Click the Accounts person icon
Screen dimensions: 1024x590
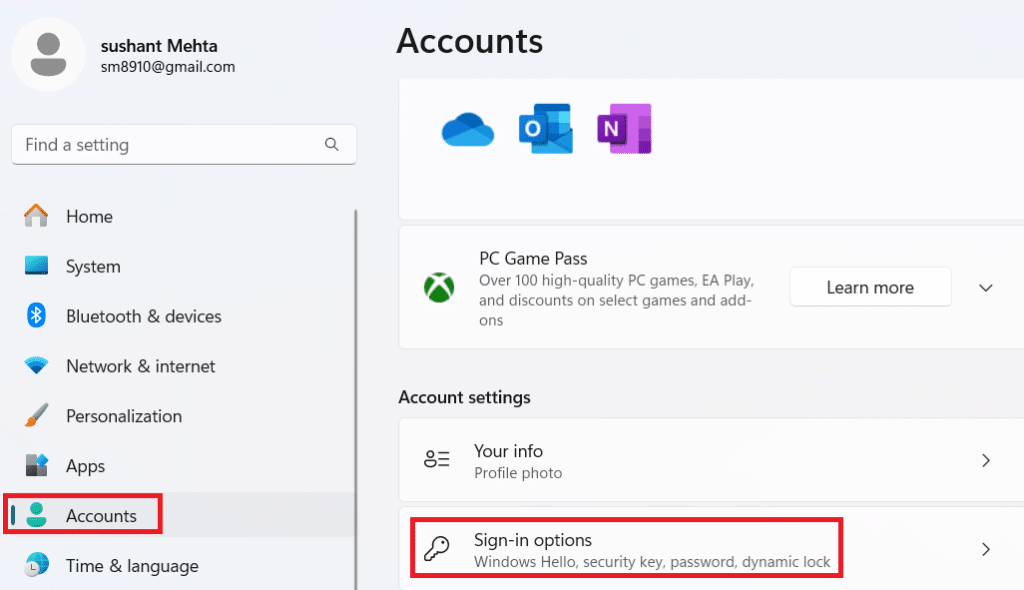[x=37, y=515]
